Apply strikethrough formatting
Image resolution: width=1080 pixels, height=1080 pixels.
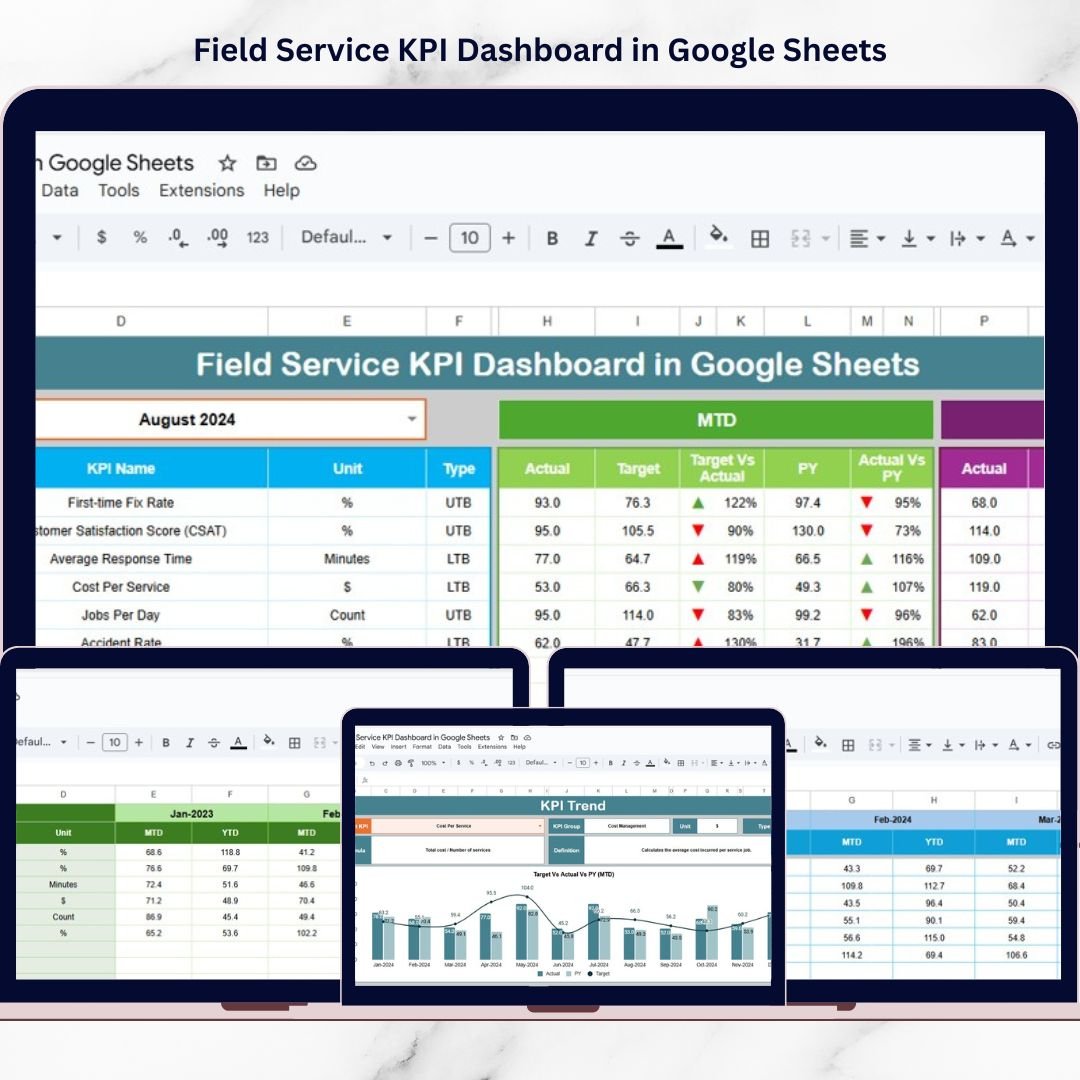coord(631,238)
